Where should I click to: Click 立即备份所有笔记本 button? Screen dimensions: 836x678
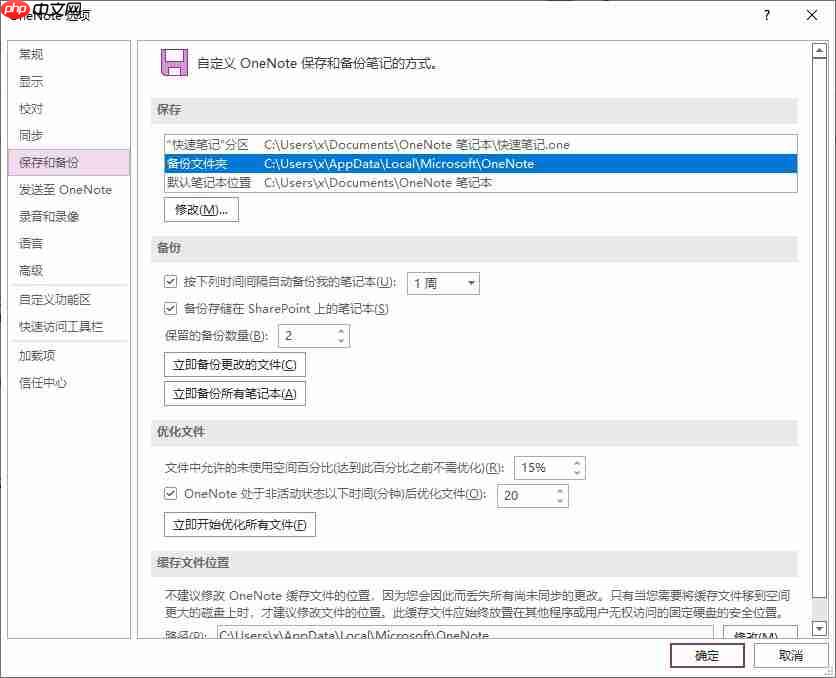tap(235, 394)
